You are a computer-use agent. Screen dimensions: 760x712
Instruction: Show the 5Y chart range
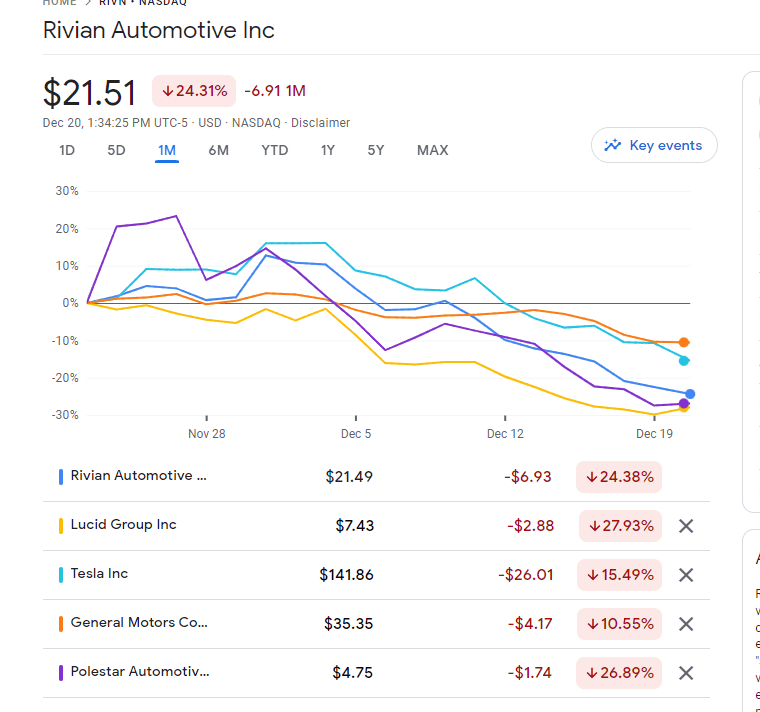click(376, 150)
